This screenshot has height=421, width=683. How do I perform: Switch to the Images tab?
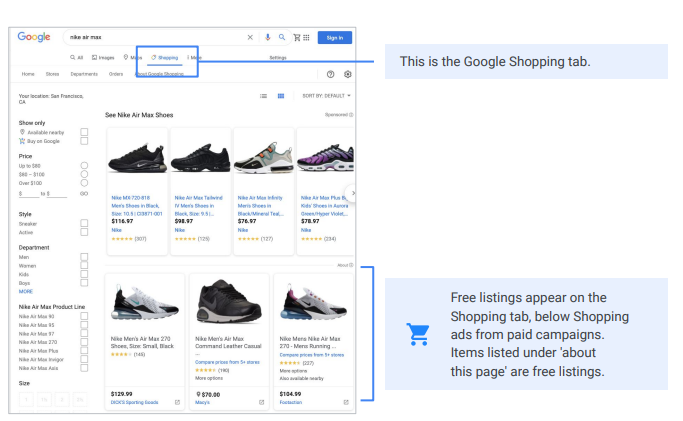click(103, 57)
